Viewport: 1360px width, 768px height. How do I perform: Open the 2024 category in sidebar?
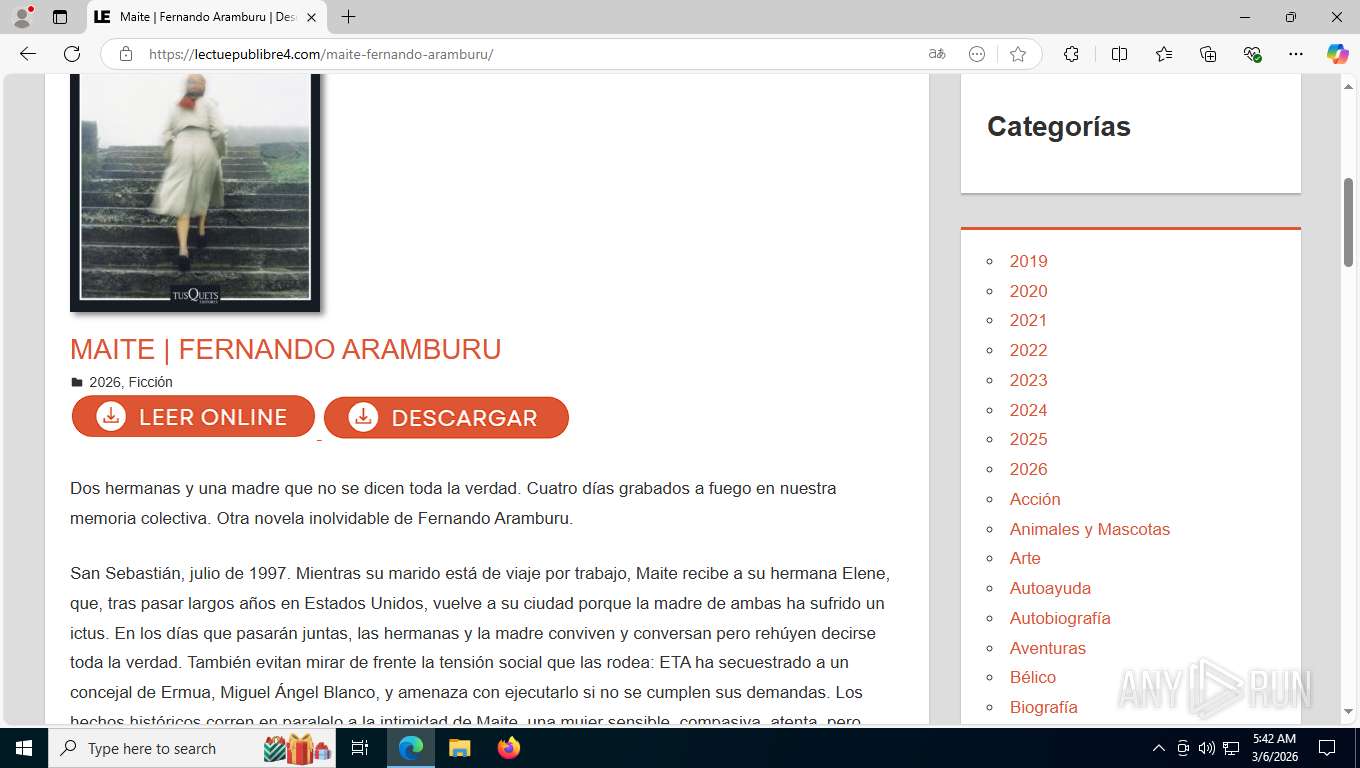[x=1028, y=410]
